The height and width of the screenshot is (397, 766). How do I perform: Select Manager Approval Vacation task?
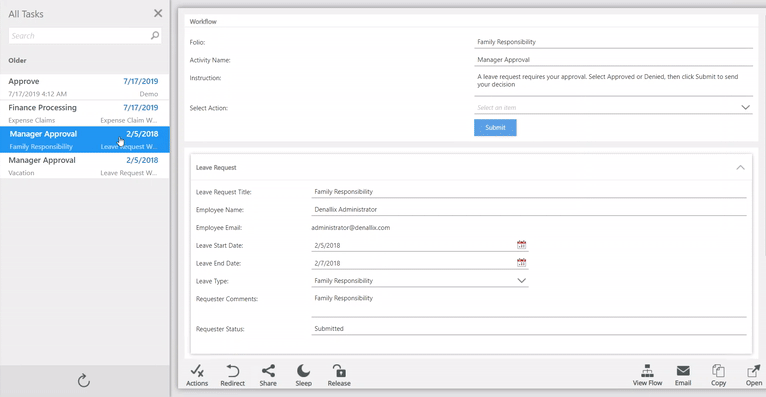(x=85, y=166)
